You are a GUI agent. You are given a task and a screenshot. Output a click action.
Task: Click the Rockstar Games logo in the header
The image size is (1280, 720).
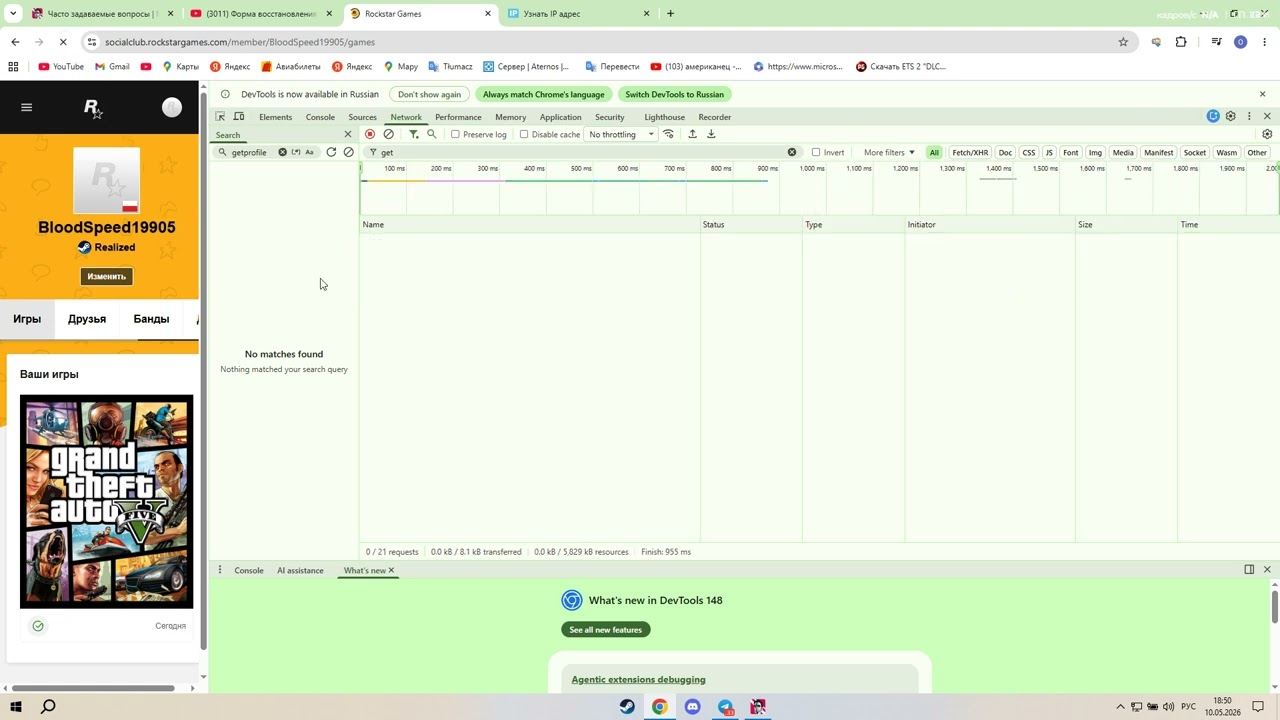[93, 109]
